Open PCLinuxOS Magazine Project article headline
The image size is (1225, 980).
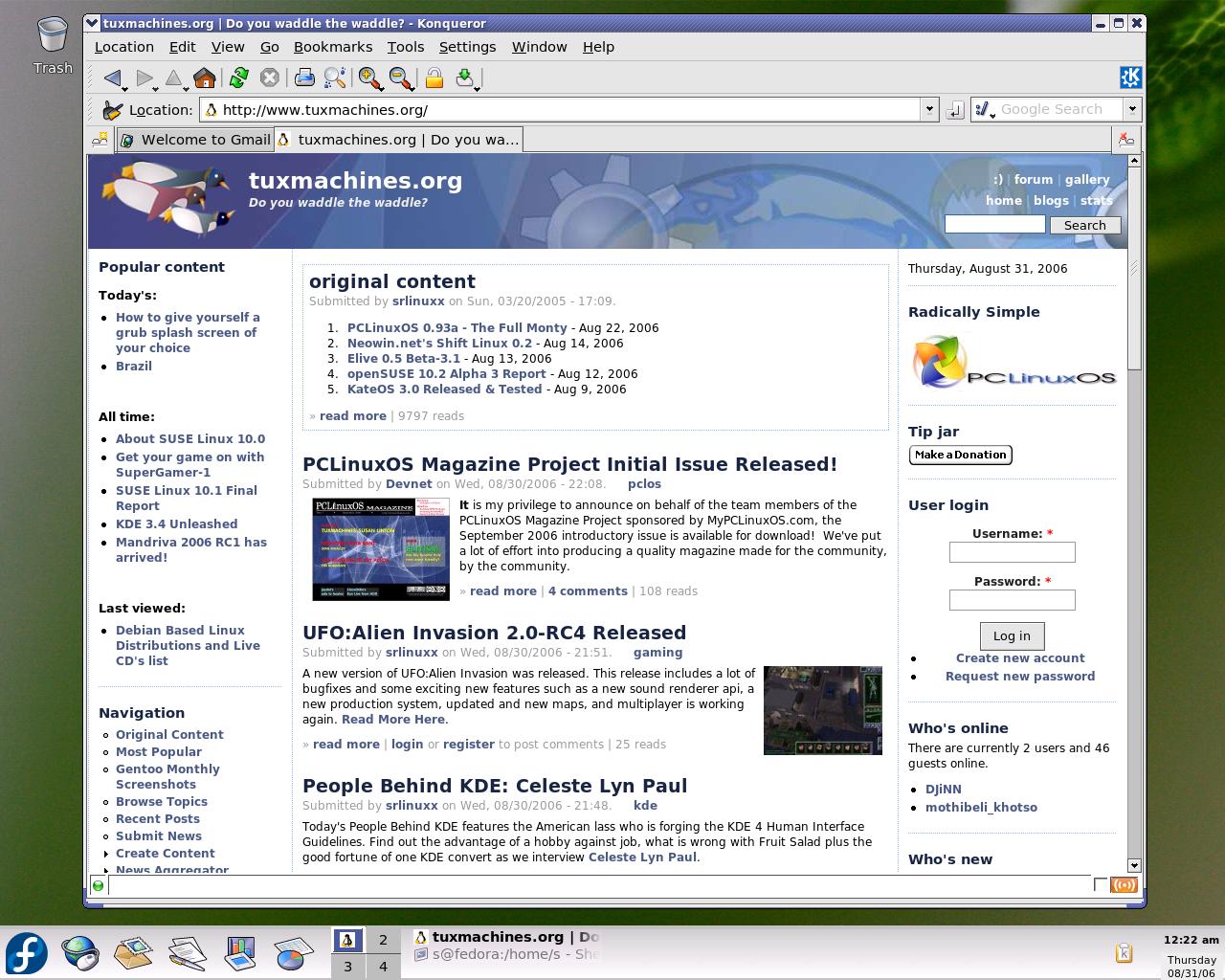pyautogui.click(x=570, y=464)
